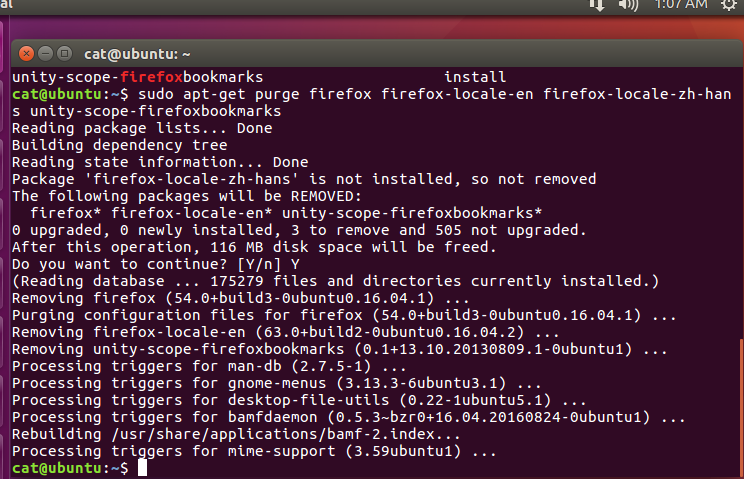Image resolution: width=744 pixels, height=479 pixels.
Task: Click the 'firefox-locale-zh-hans' not installed line
Action: click(304, 179)
